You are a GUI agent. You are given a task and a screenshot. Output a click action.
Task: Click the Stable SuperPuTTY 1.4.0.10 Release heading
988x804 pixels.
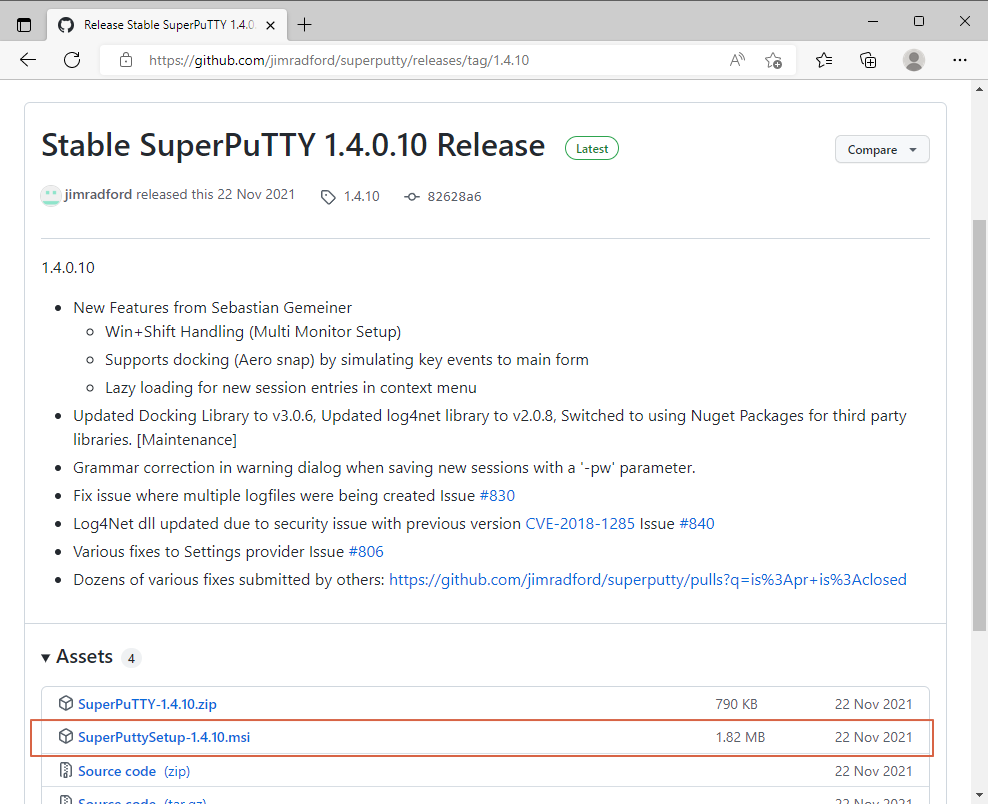pos(293,146)
